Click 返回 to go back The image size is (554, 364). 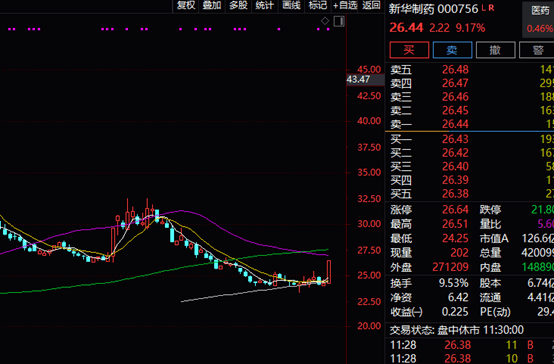click(x=371, y=5)
